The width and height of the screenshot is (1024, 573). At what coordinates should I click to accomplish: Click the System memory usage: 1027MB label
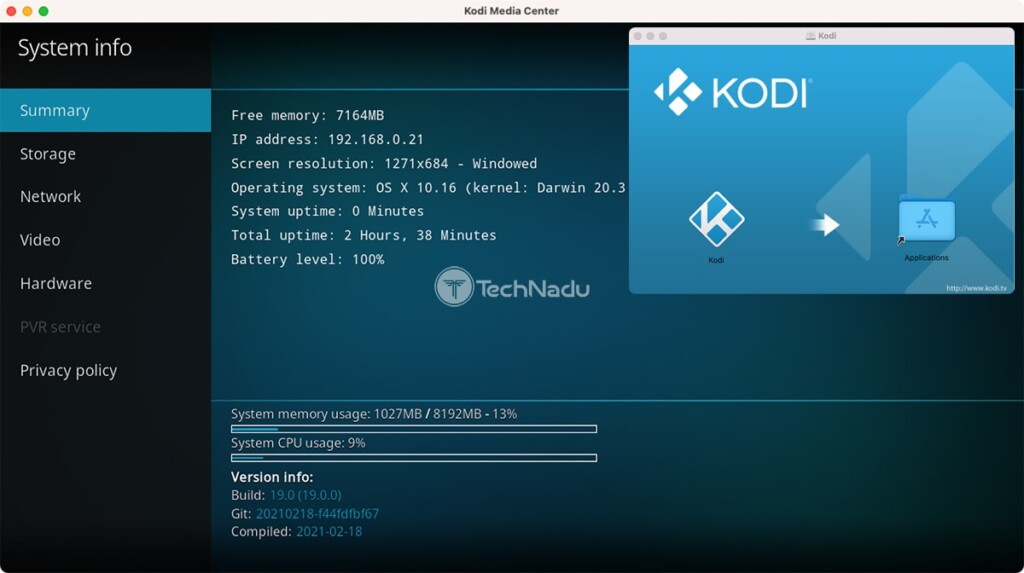(x=374, y=414)
